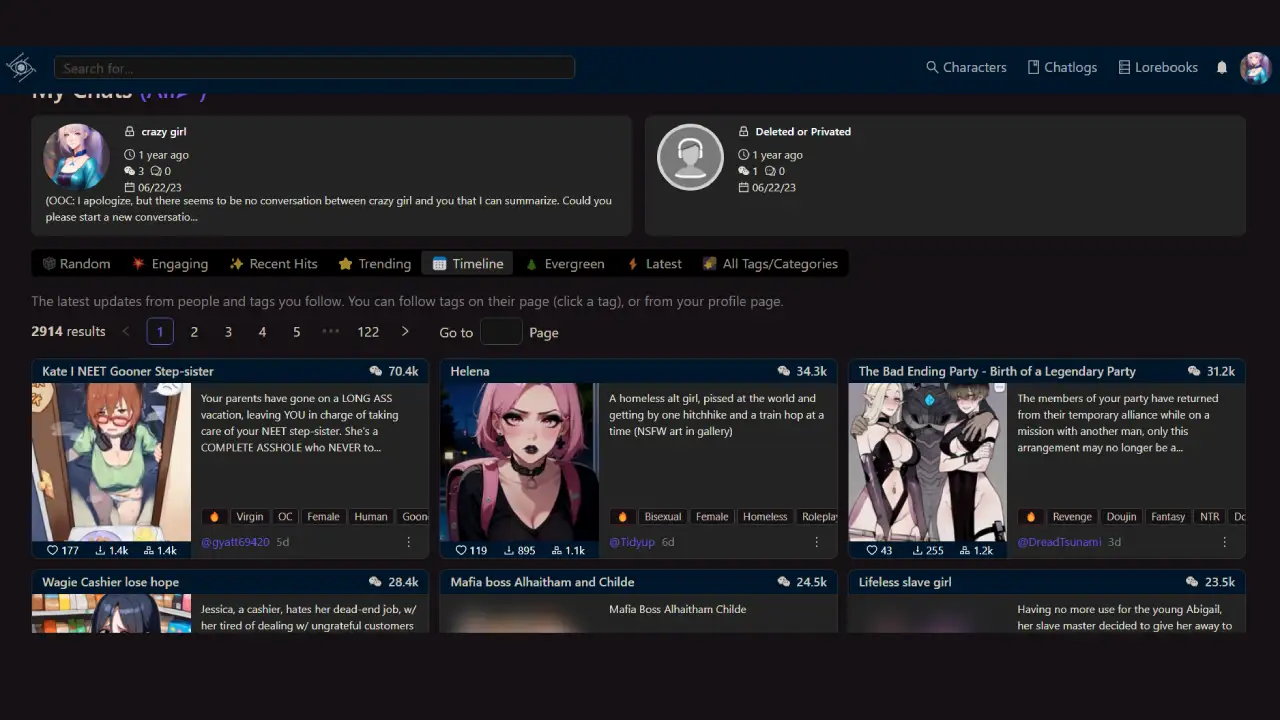Image resolution: width=1280 pixels, height=720 pixels.
Task: Click the site logo in the top-left
Action: click(x=21, y=67)
